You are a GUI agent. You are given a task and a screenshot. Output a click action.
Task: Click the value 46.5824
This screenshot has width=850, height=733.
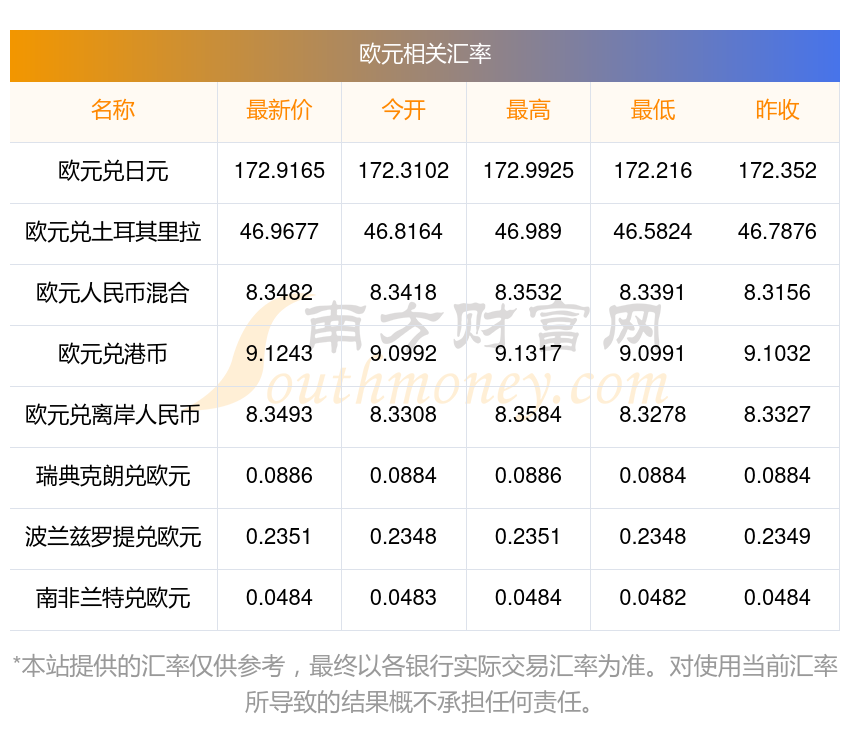click(x=653, y=232)
